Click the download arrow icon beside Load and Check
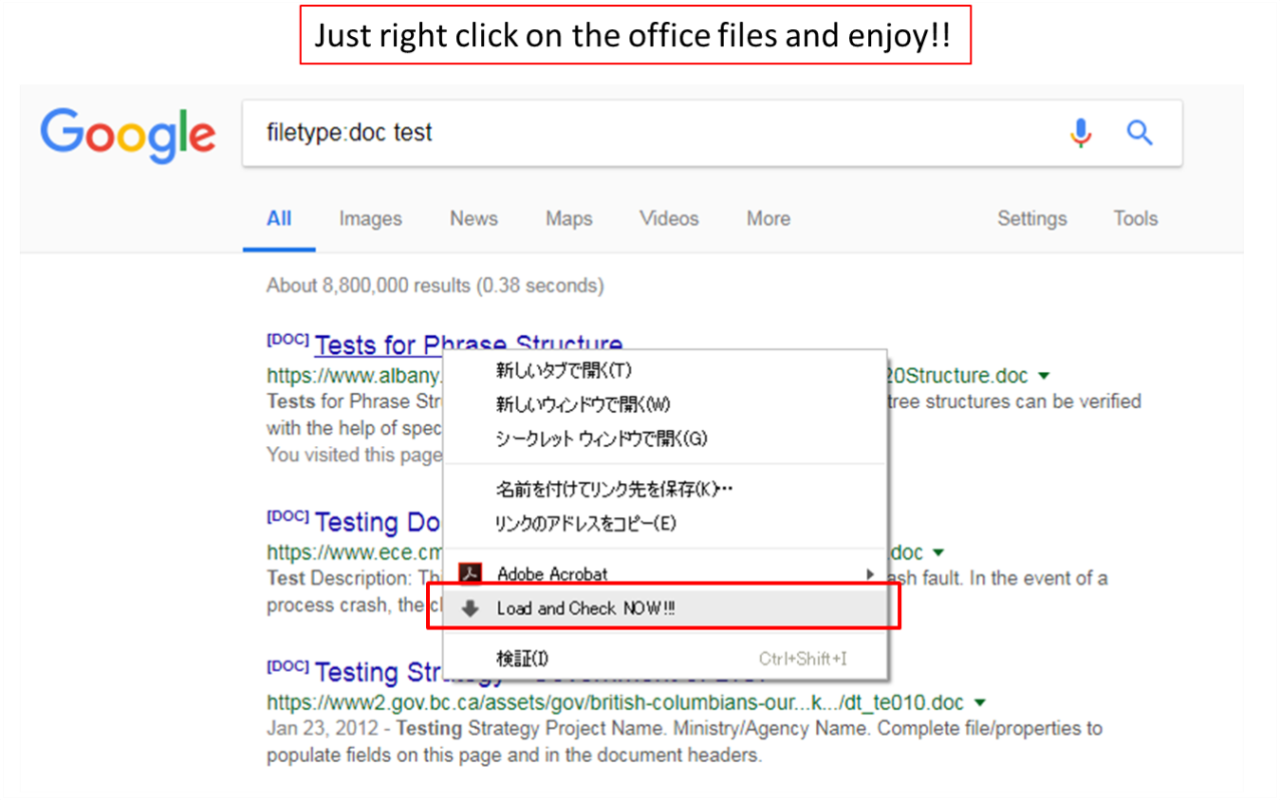 pyautogui.click(x=470, y=608)
